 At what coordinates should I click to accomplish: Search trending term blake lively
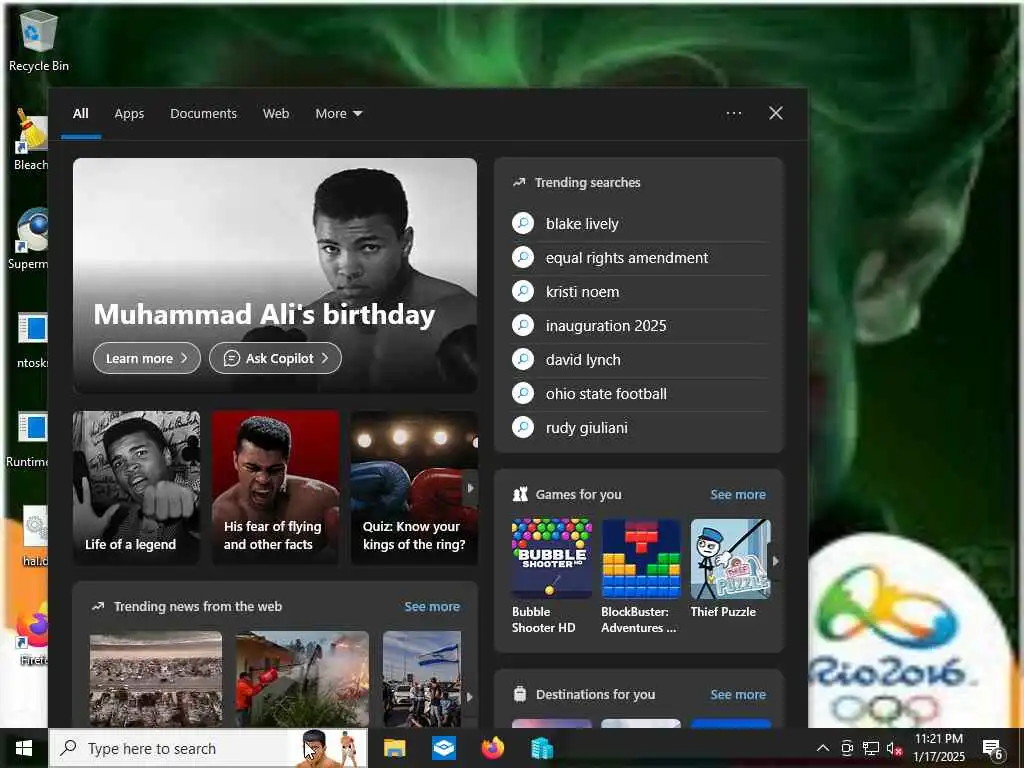582,224
